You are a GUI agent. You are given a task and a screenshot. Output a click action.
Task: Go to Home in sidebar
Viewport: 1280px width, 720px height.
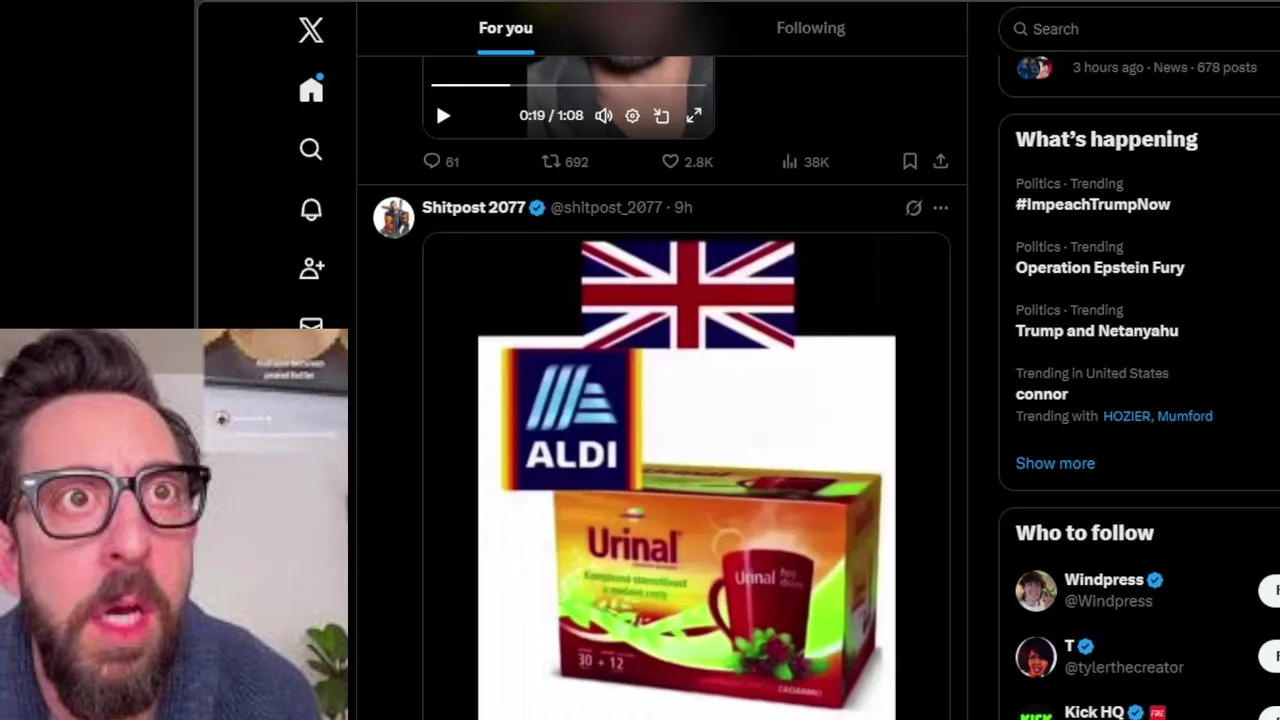tap(311, 89)
